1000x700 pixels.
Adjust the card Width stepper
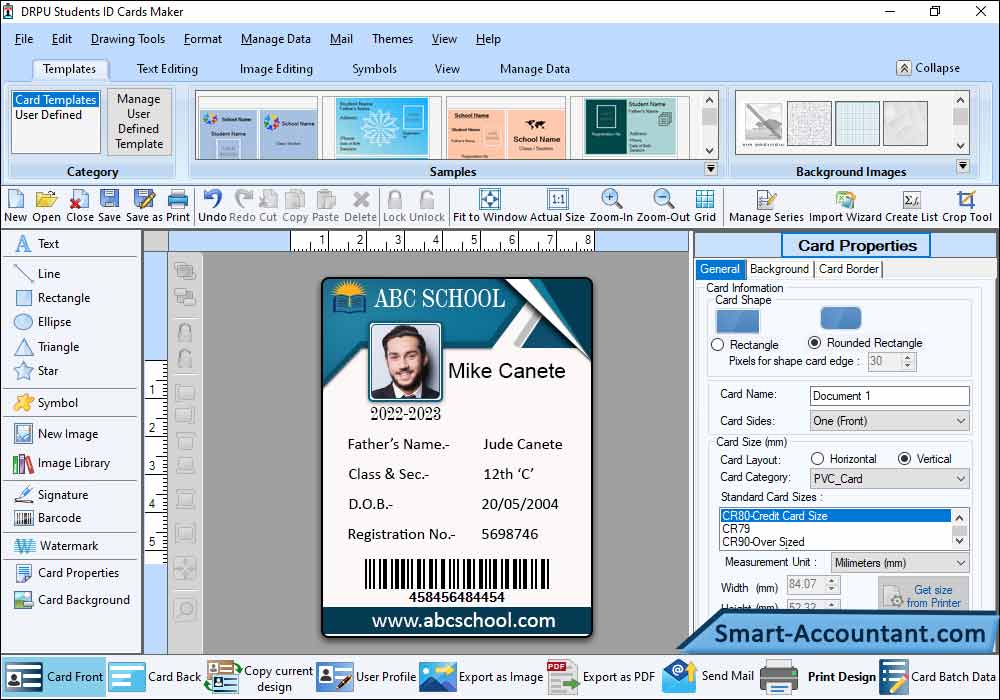[831, 584]
